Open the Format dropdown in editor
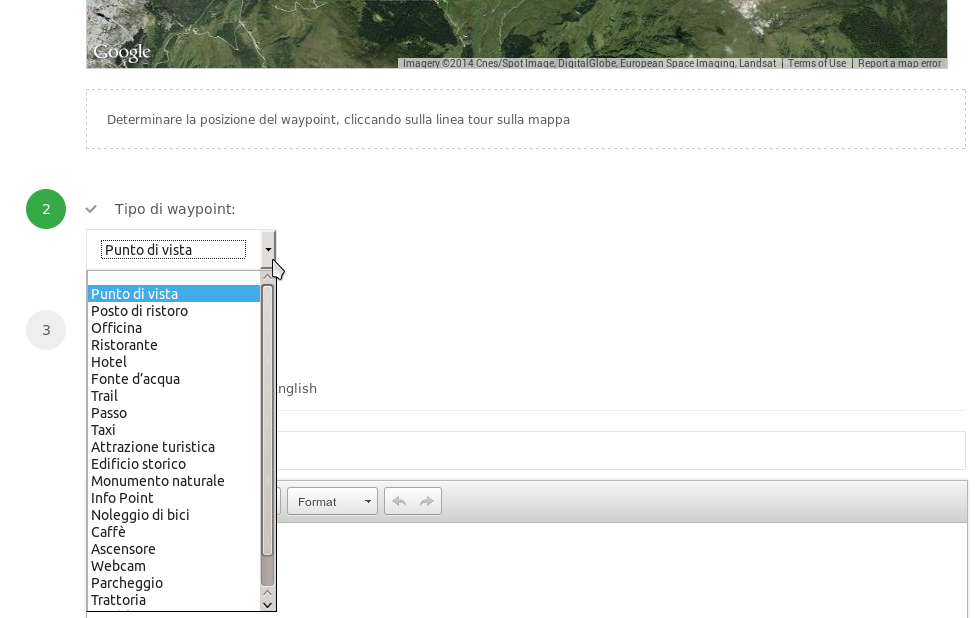The height and width of the screenshot is (618, 977). coord(332,501)
